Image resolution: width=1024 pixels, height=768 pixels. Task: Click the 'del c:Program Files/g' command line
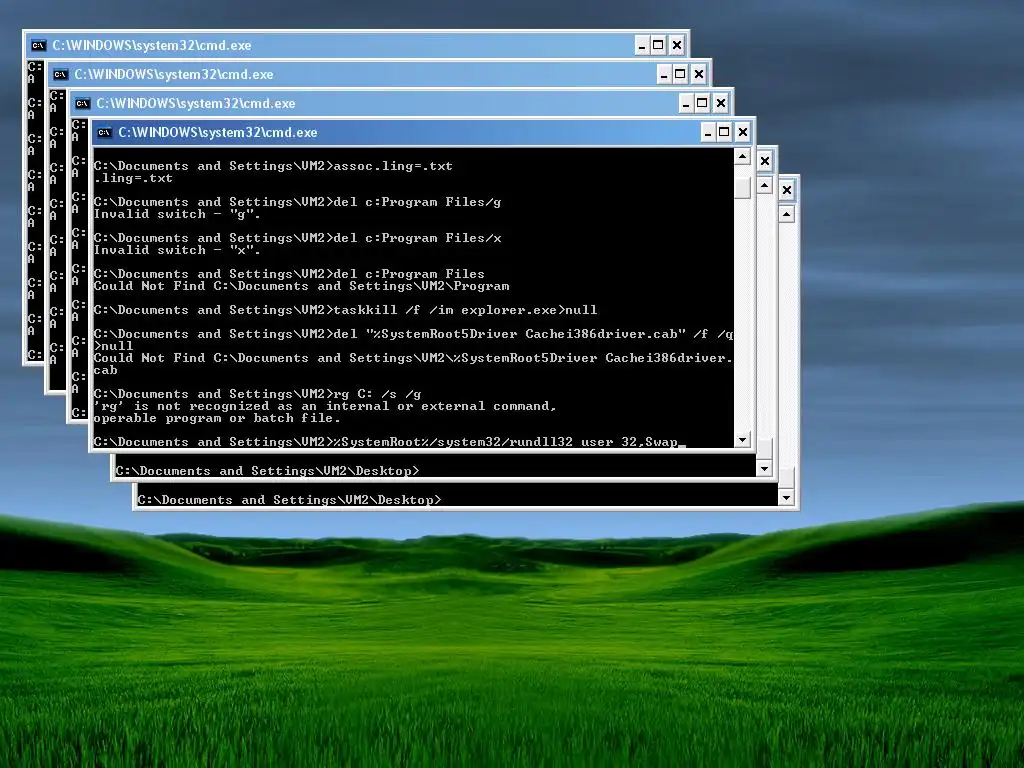pos(297,202)
